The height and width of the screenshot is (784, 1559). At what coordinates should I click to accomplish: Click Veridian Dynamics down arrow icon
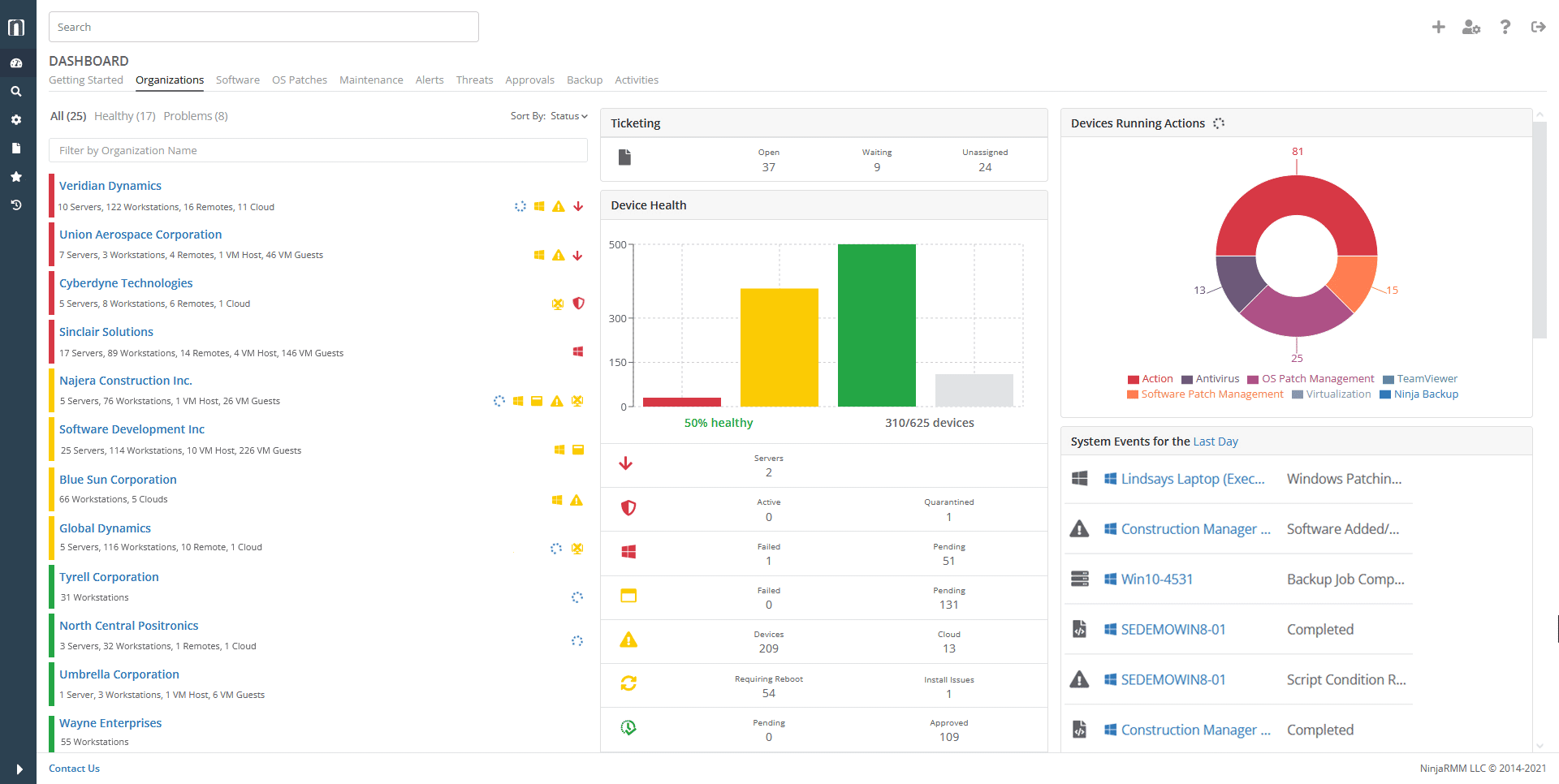click(578, 206)
